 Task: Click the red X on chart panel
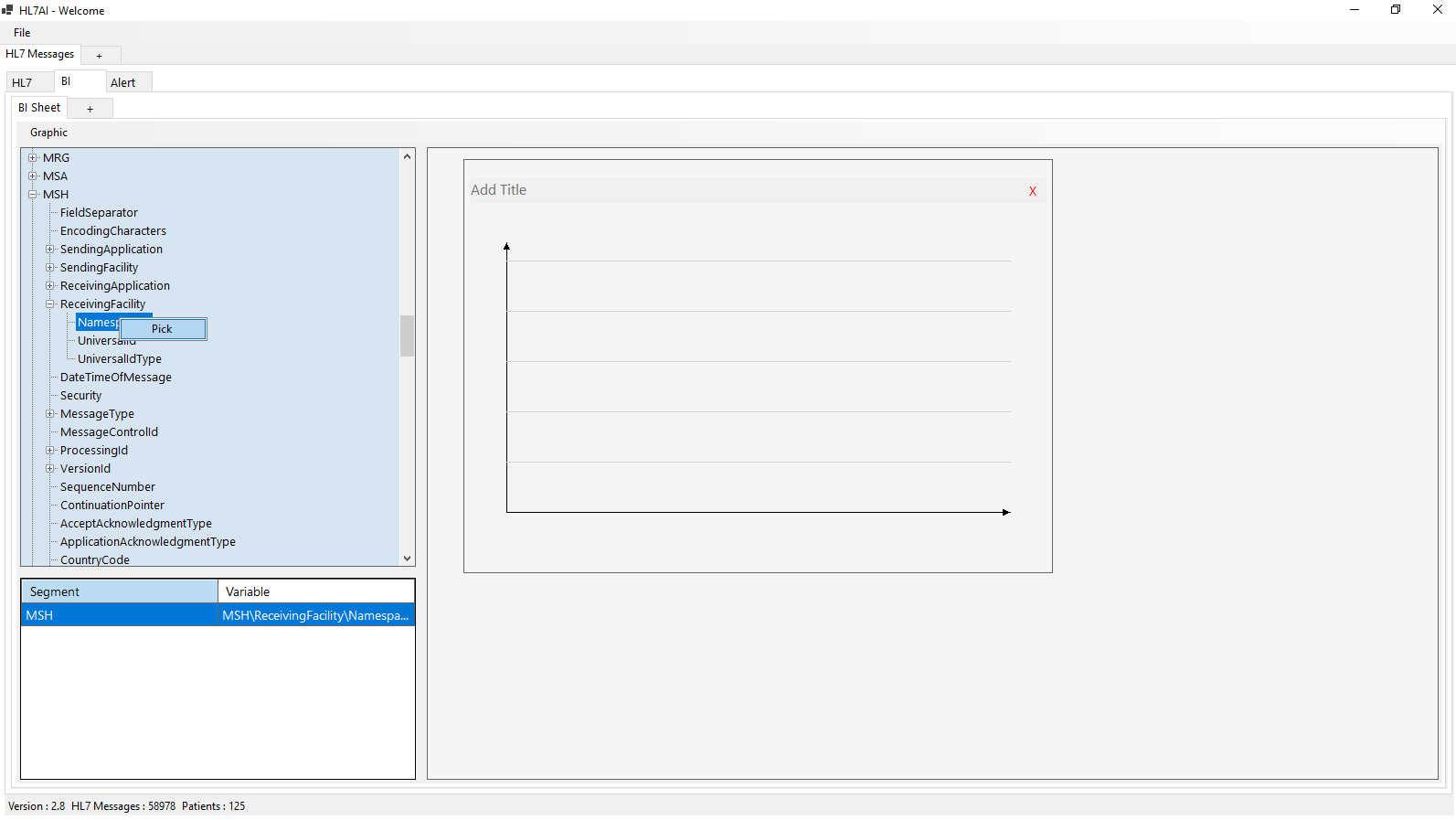click(1032, 191)
